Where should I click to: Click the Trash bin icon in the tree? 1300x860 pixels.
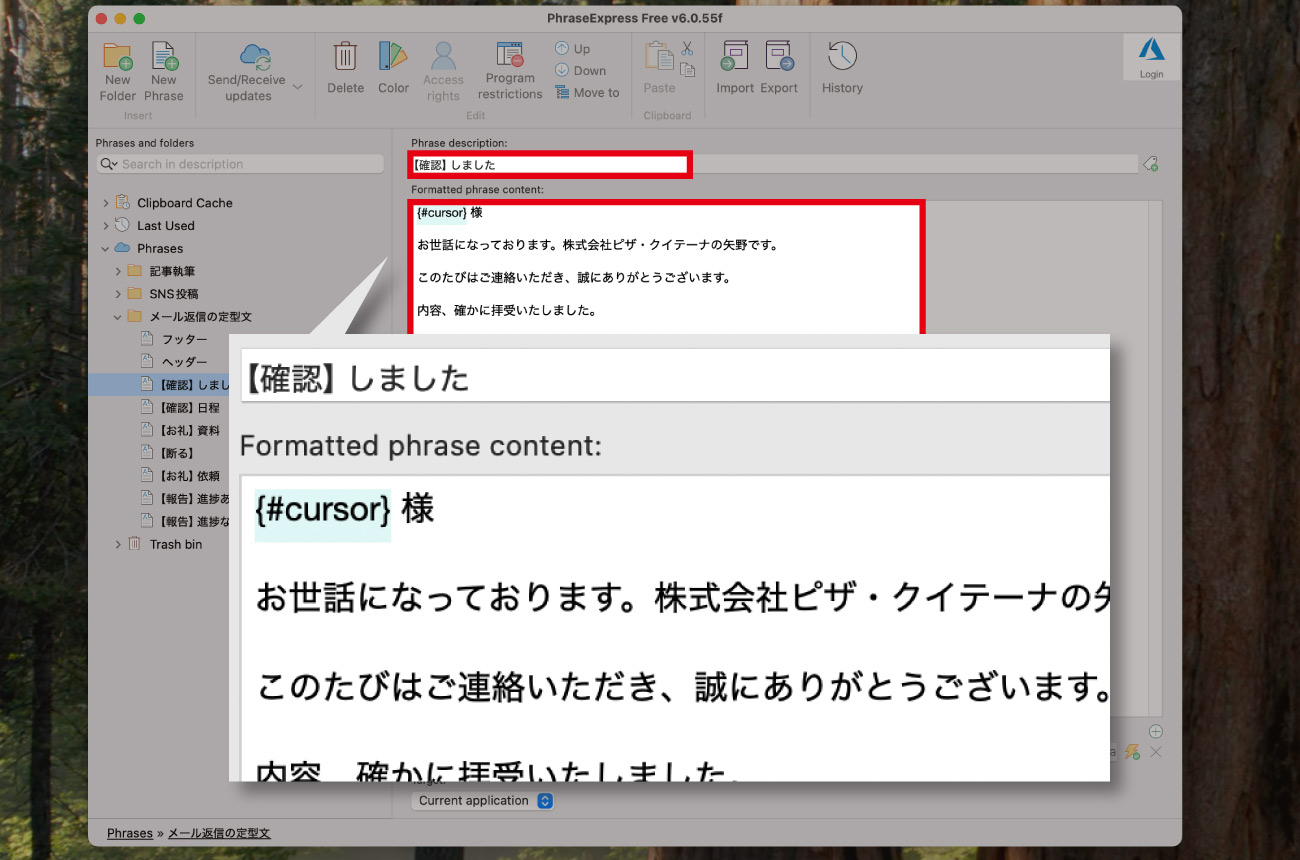[x=134, y=544]
